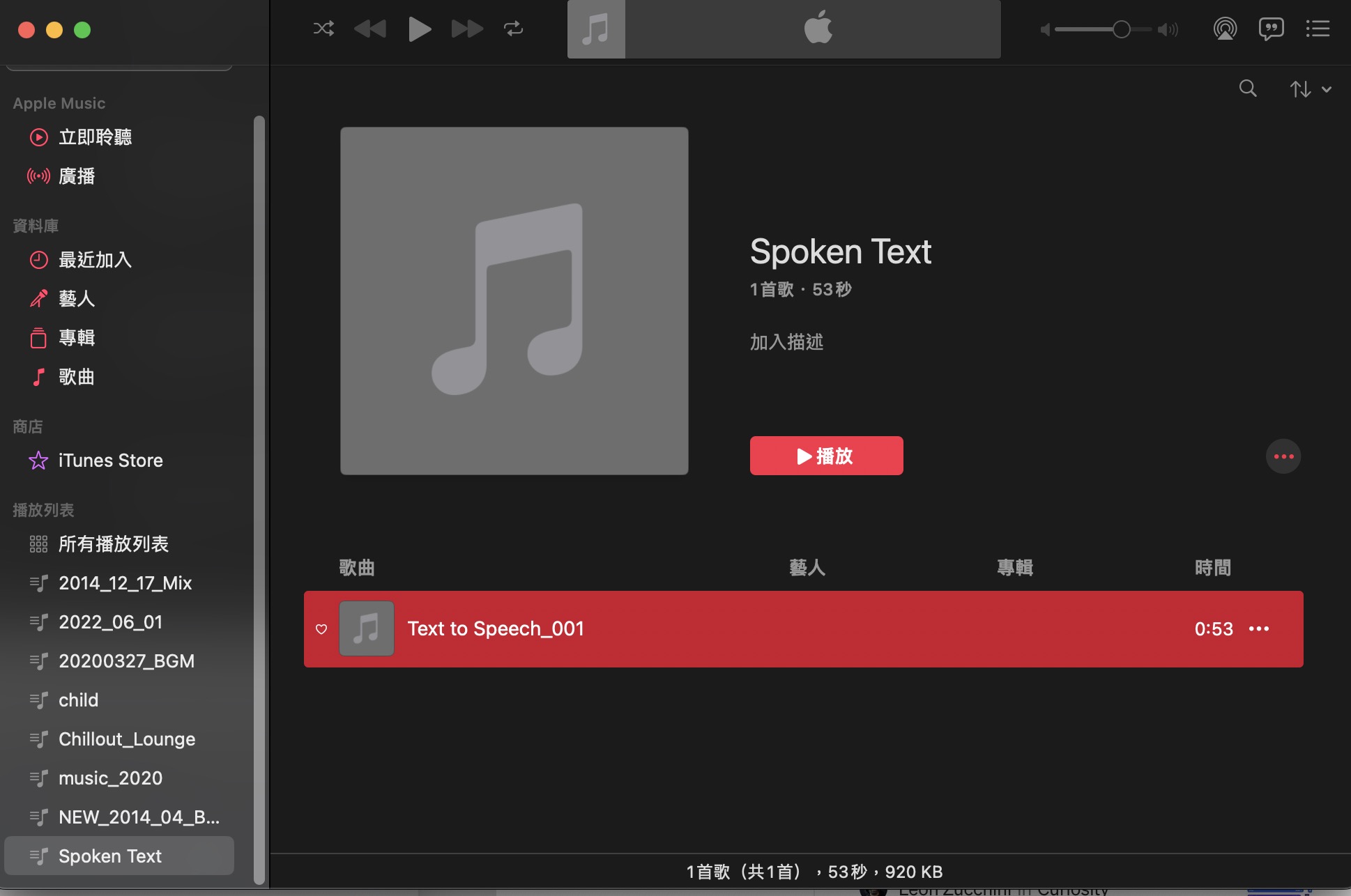Select the Chillout_Lounge playlist
Image resolution: width=1351 pixels, height=896 pixels.
(x=126, y=739)
